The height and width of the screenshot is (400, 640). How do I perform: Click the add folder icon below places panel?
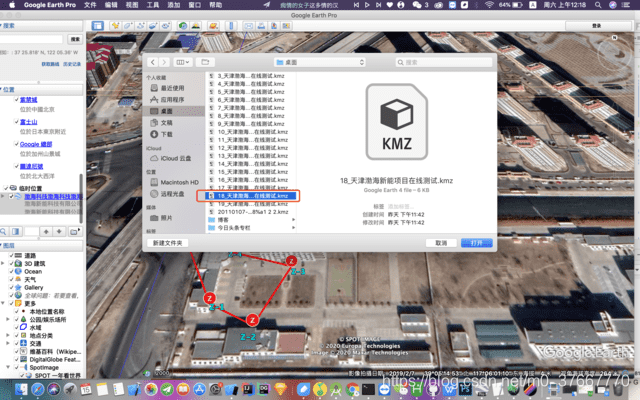tap(75, 231)
